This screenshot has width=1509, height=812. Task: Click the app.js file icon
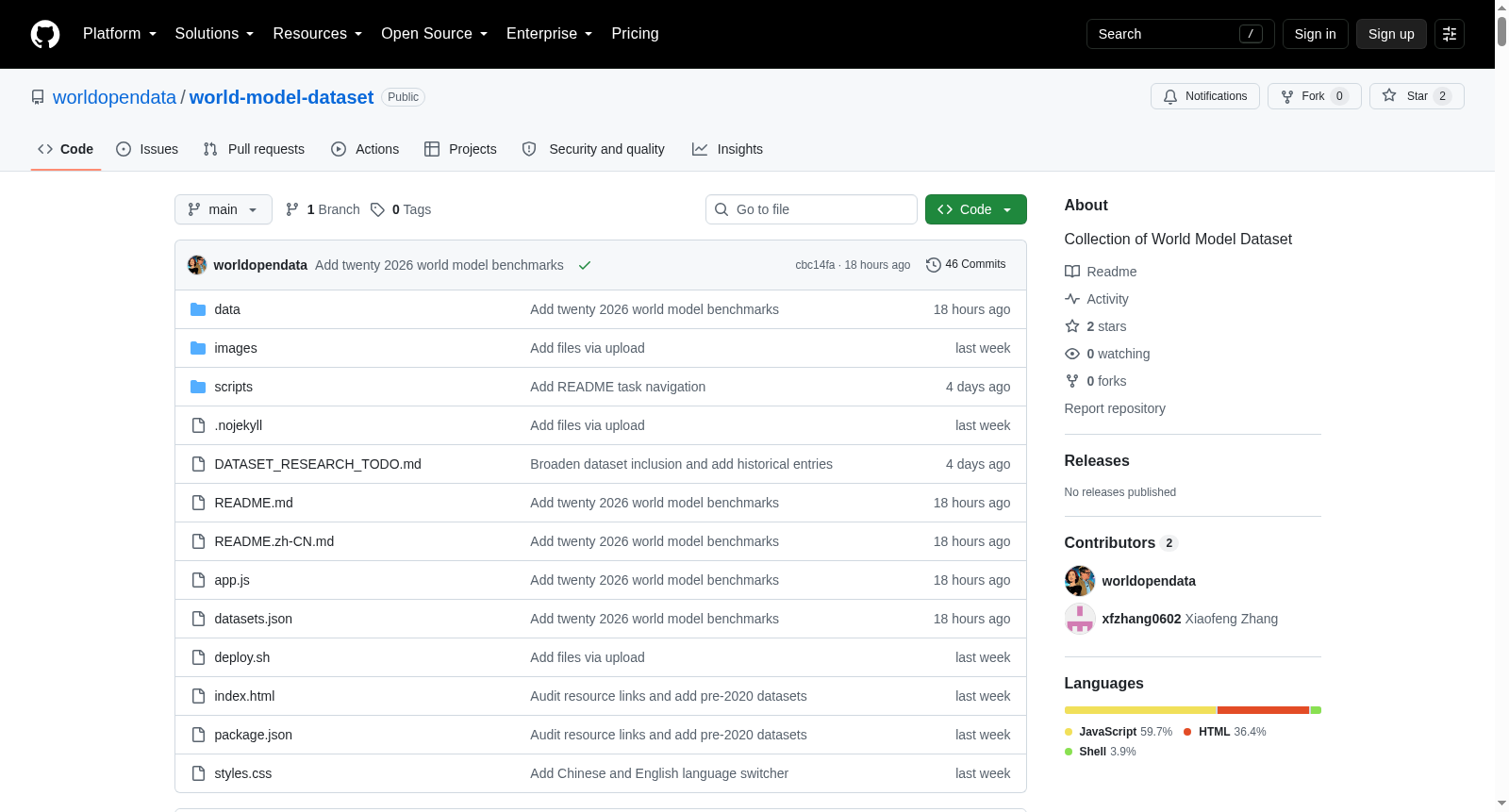198,580
